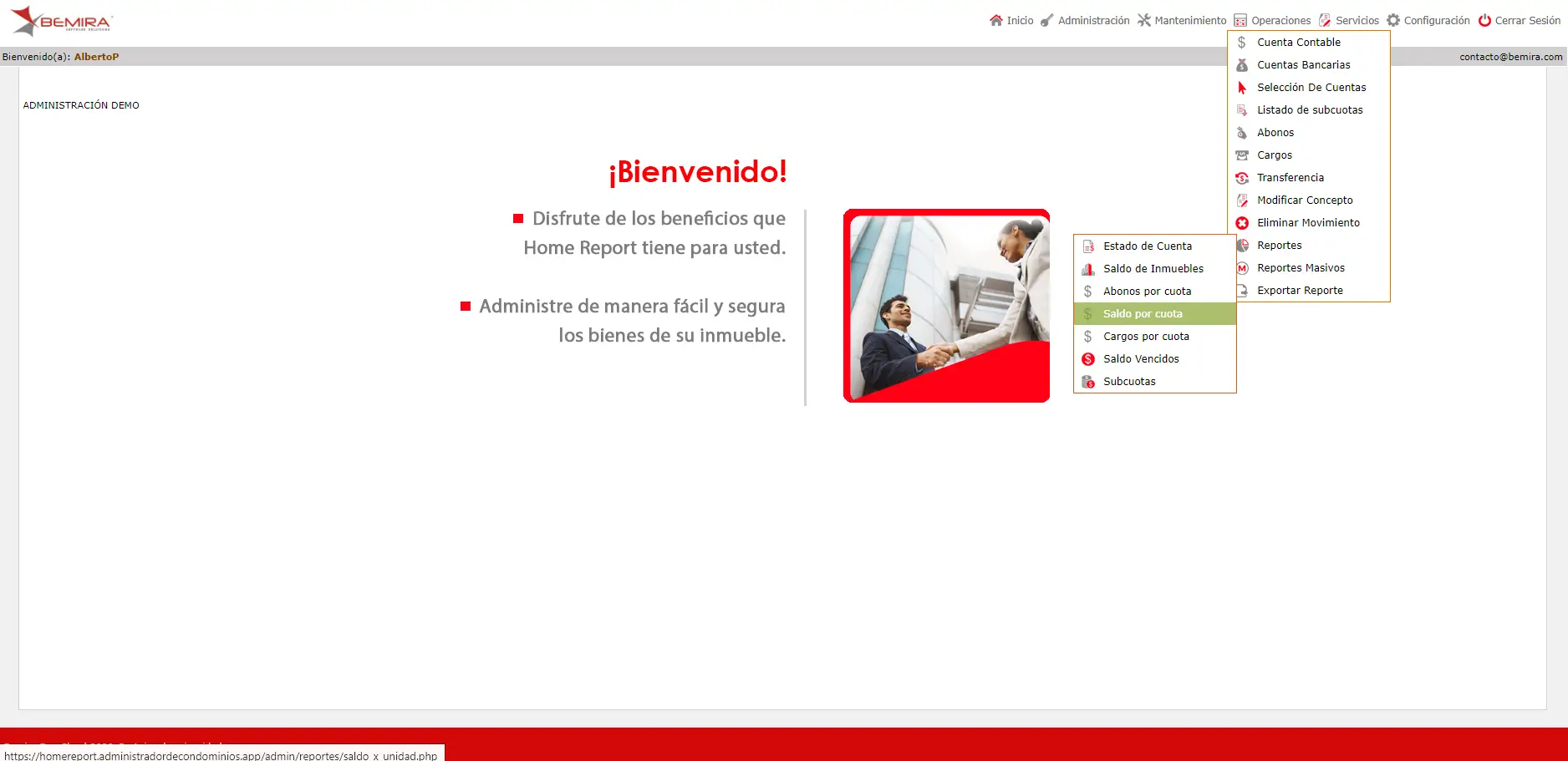Click the username AlbertoP
Screen dimensions: 1568x761
96,57
